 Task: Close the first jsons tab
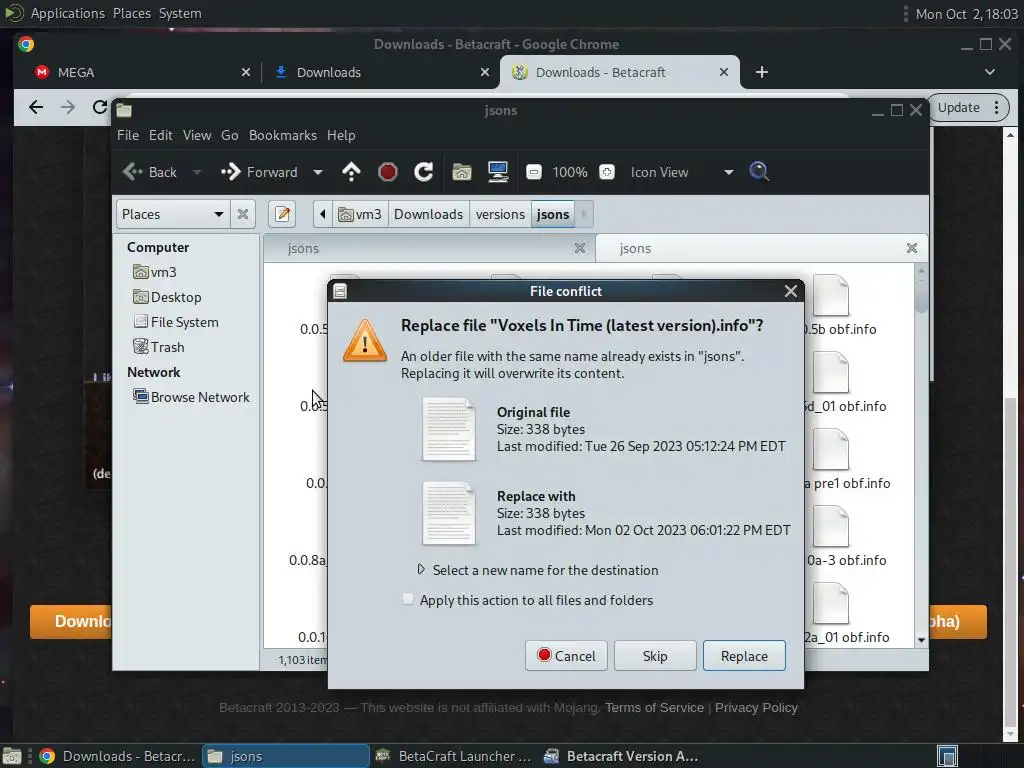(x=579, y=248)
